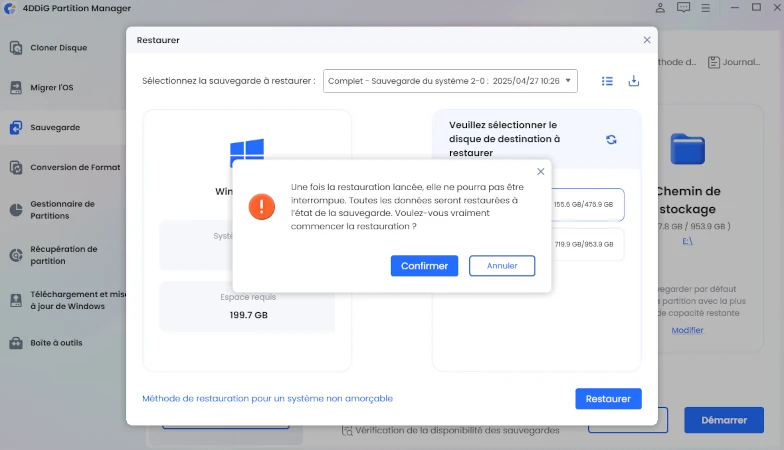Open Gestionnaire de Partitions
Screen dimensions: 784x450
pyautogui.click(x=63, y=210)
